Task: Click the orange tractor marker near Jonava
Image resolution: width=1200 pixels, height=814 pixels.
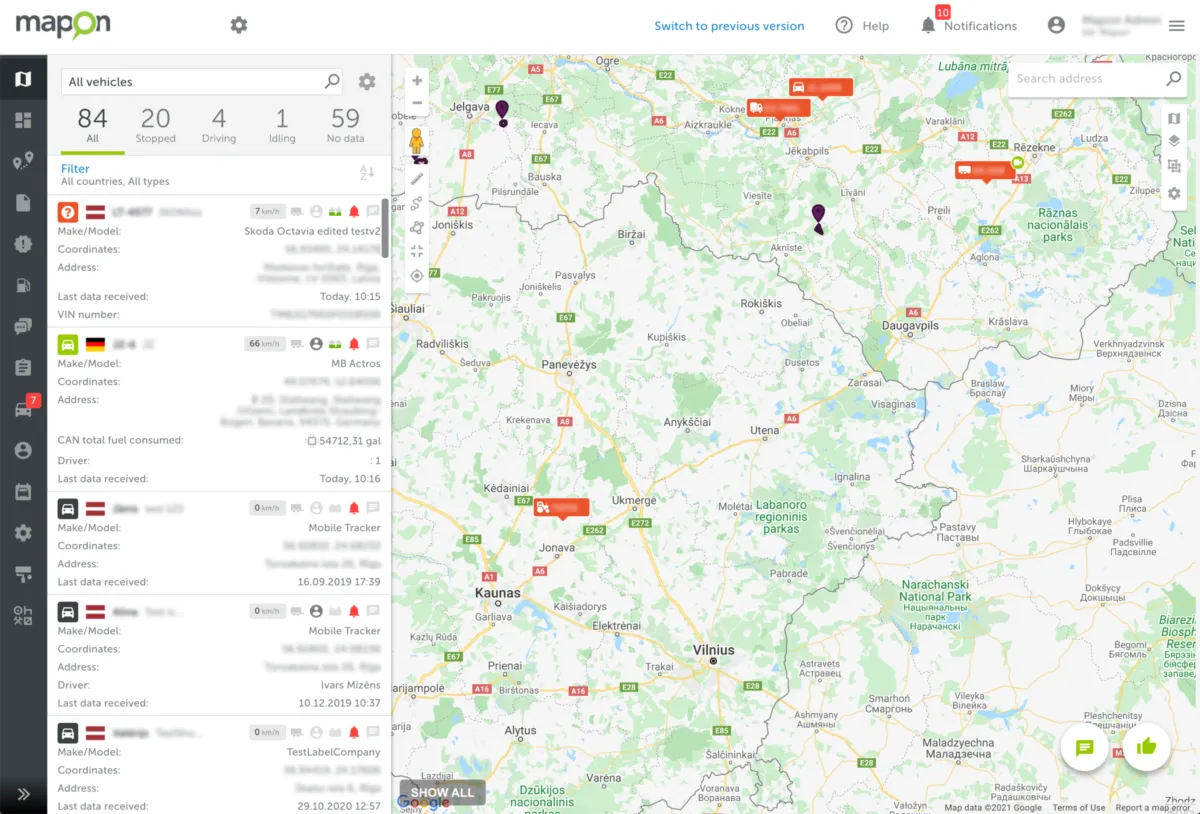Action: [x=562, y=508]
